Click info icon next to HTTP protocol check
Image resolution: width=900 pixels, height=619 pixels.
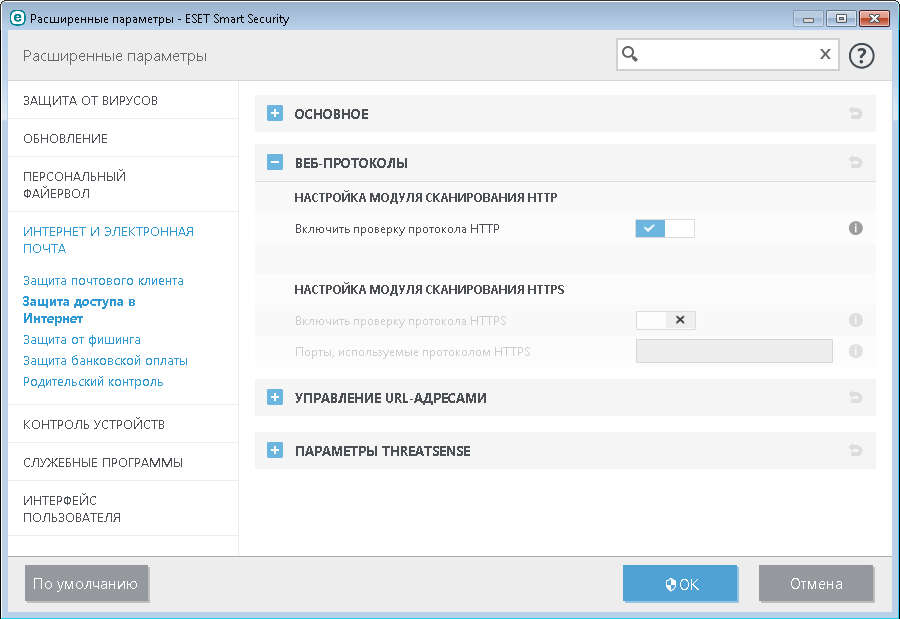click(x=856, y=229)
